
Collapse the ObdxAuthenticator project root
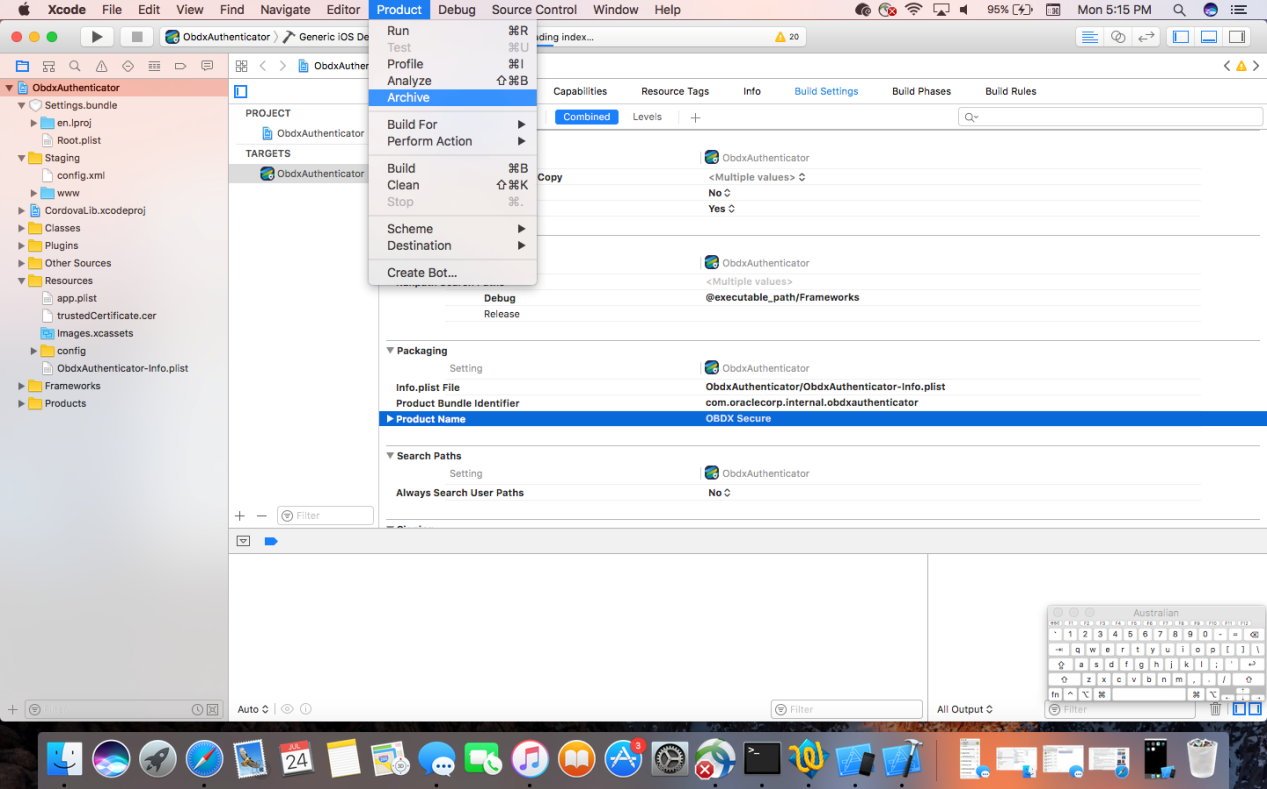(x=9, y=88)
